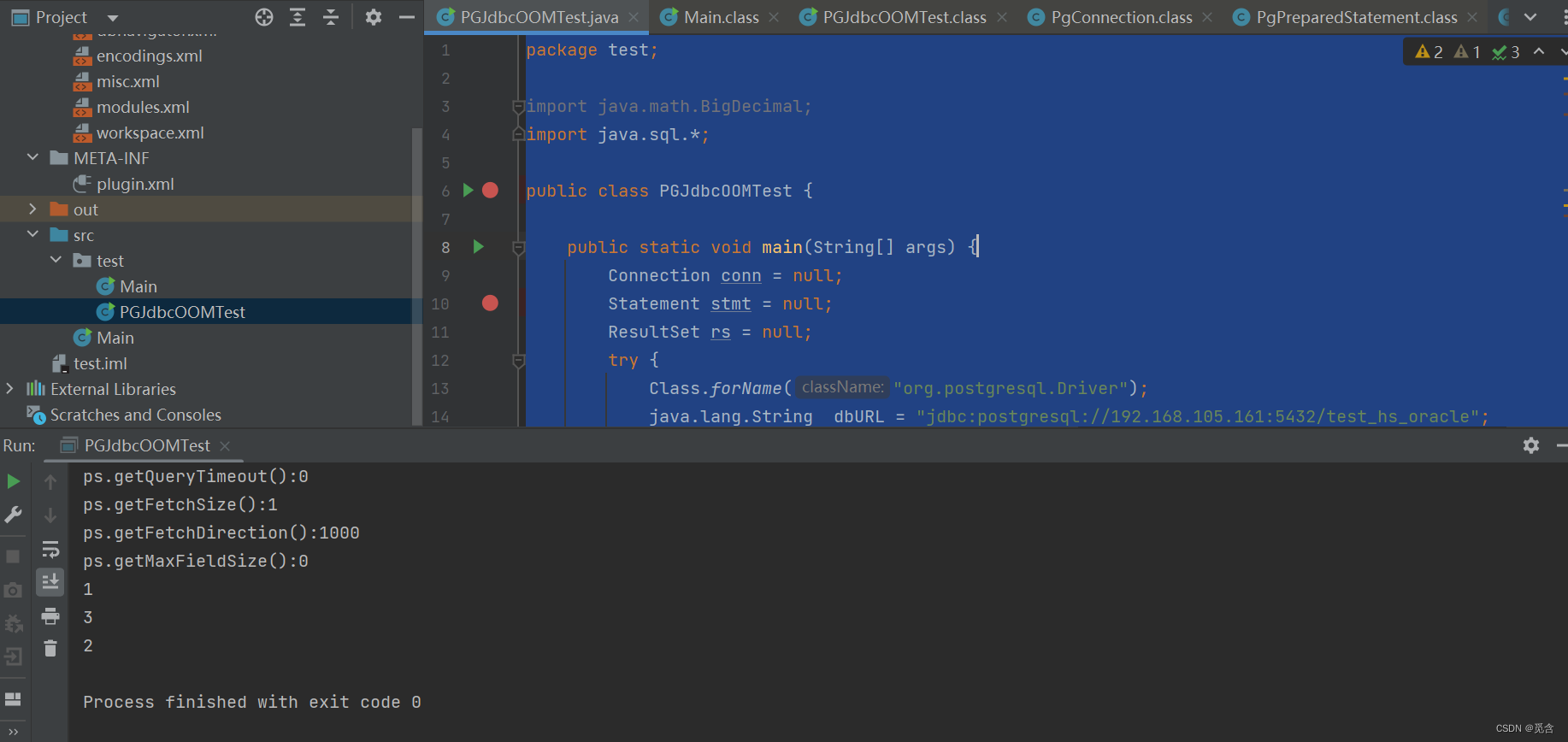The height and width of the screenshot is (742, 1568).
Task: Click the exit arrow icon in Run toolbar
Action: [13, 657]
